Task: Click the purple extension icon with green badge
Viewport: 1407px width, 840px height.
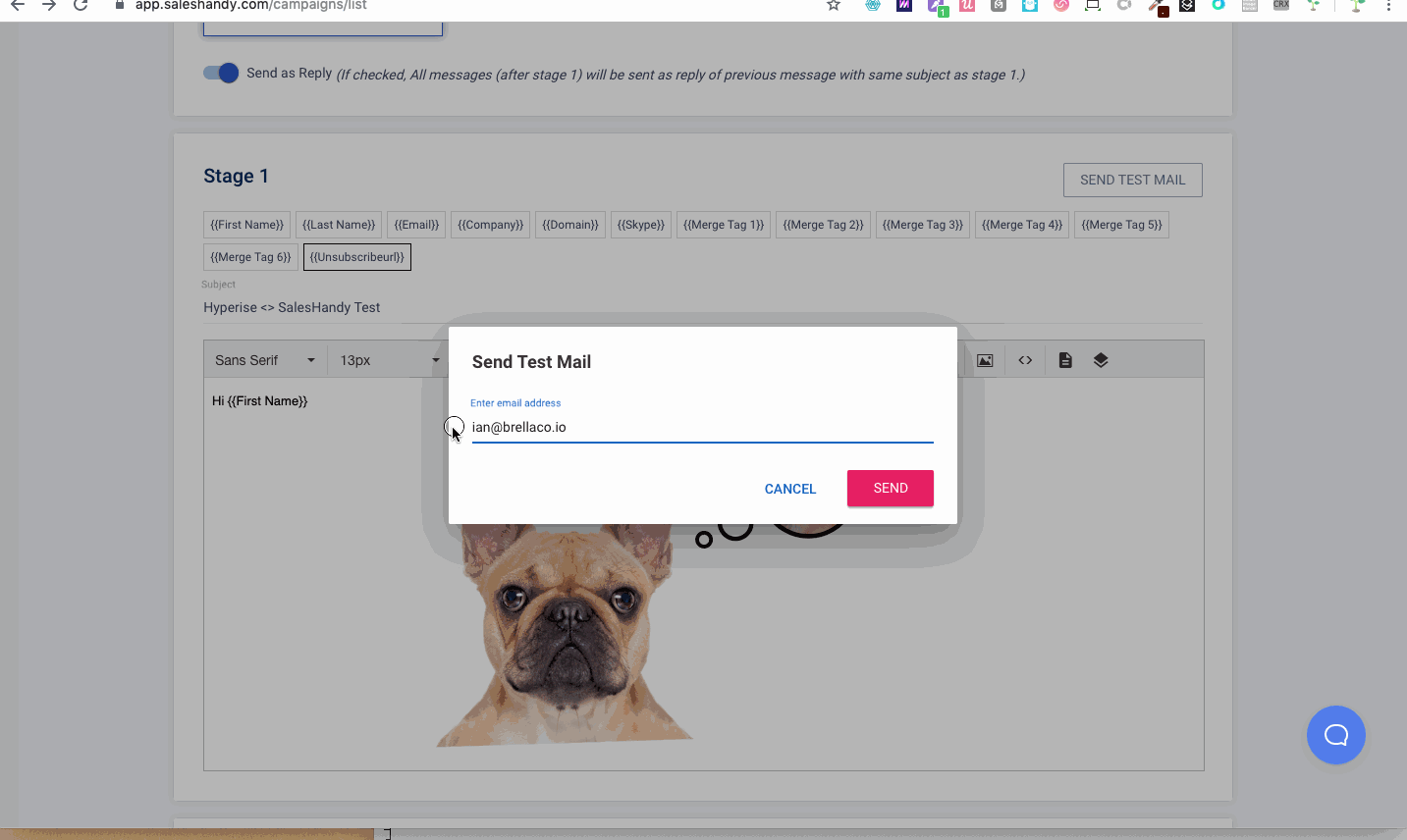Action: point(937,6)
